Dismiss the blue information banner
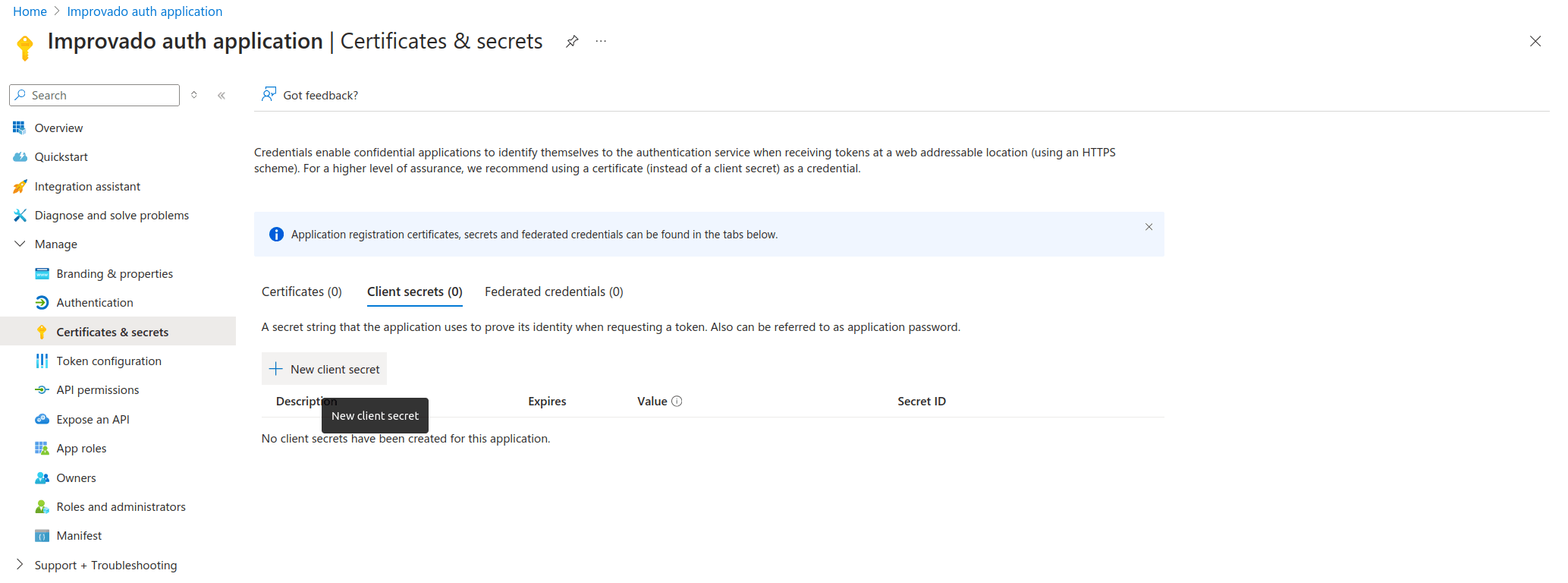 [1149, 227]
